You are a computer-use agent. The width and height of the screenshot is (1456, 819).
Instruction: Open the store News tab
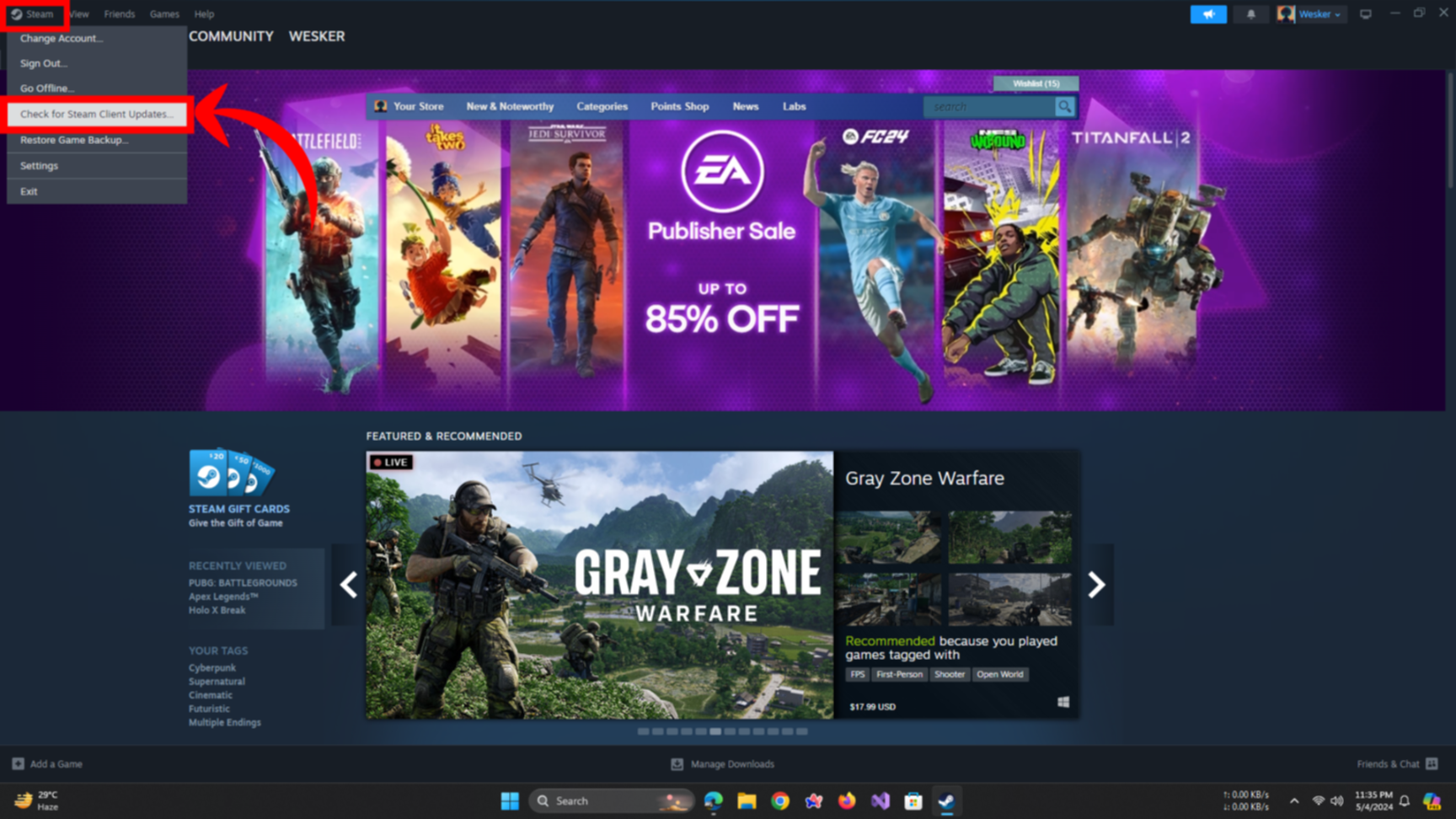pos(746,107)
